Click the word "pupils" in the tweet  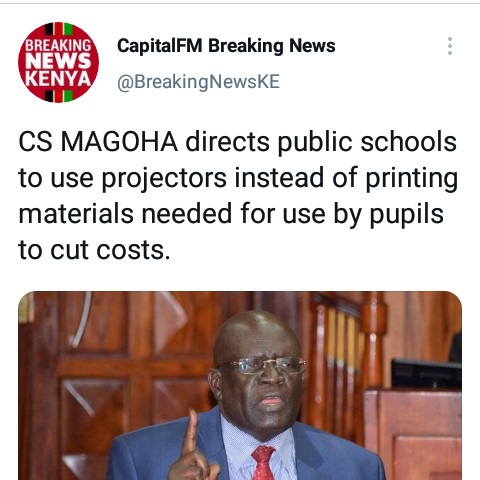(x=407, y=215)
